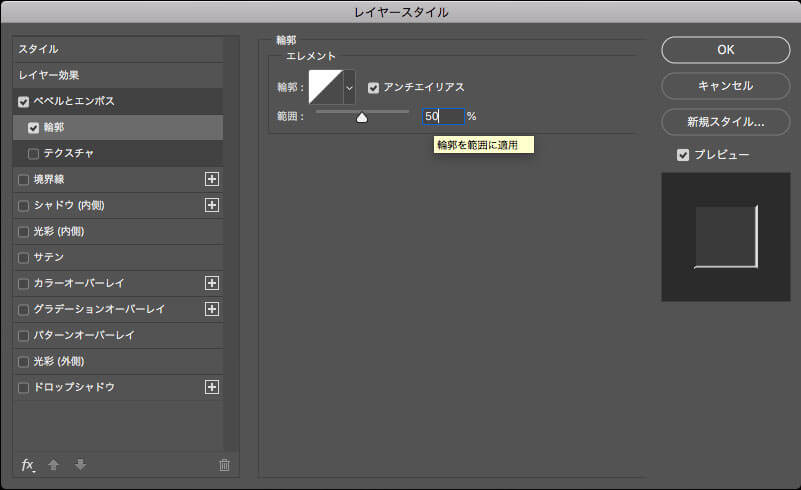Select the テクスチャ row label
This screenshot has height=490, width=801.
pyautogui.click(x=68, y=153)
